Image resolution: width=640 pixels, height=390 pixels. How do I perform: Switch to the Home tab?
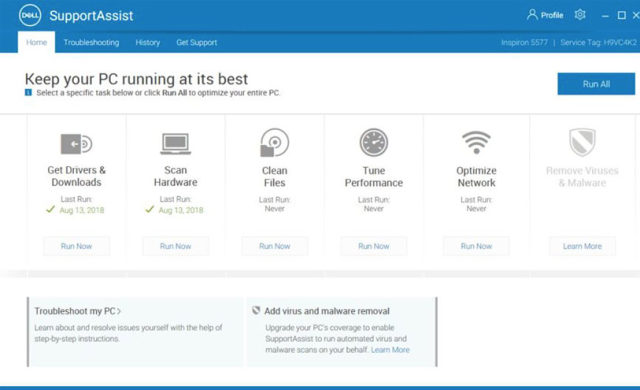tap(36, 42)
